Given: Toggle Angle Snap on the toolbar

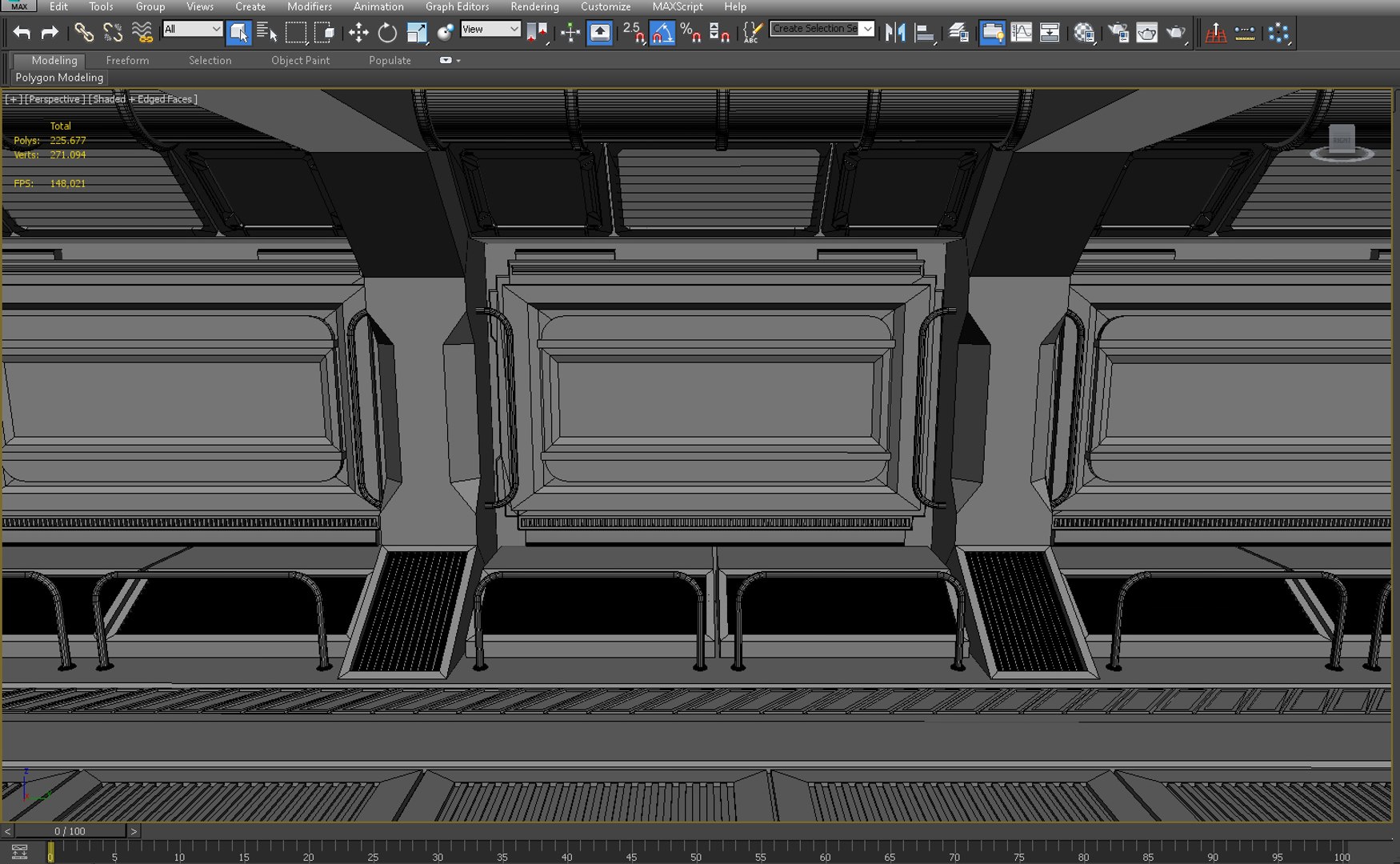Looking at the screenshot, I should click(x=662, y=33).
